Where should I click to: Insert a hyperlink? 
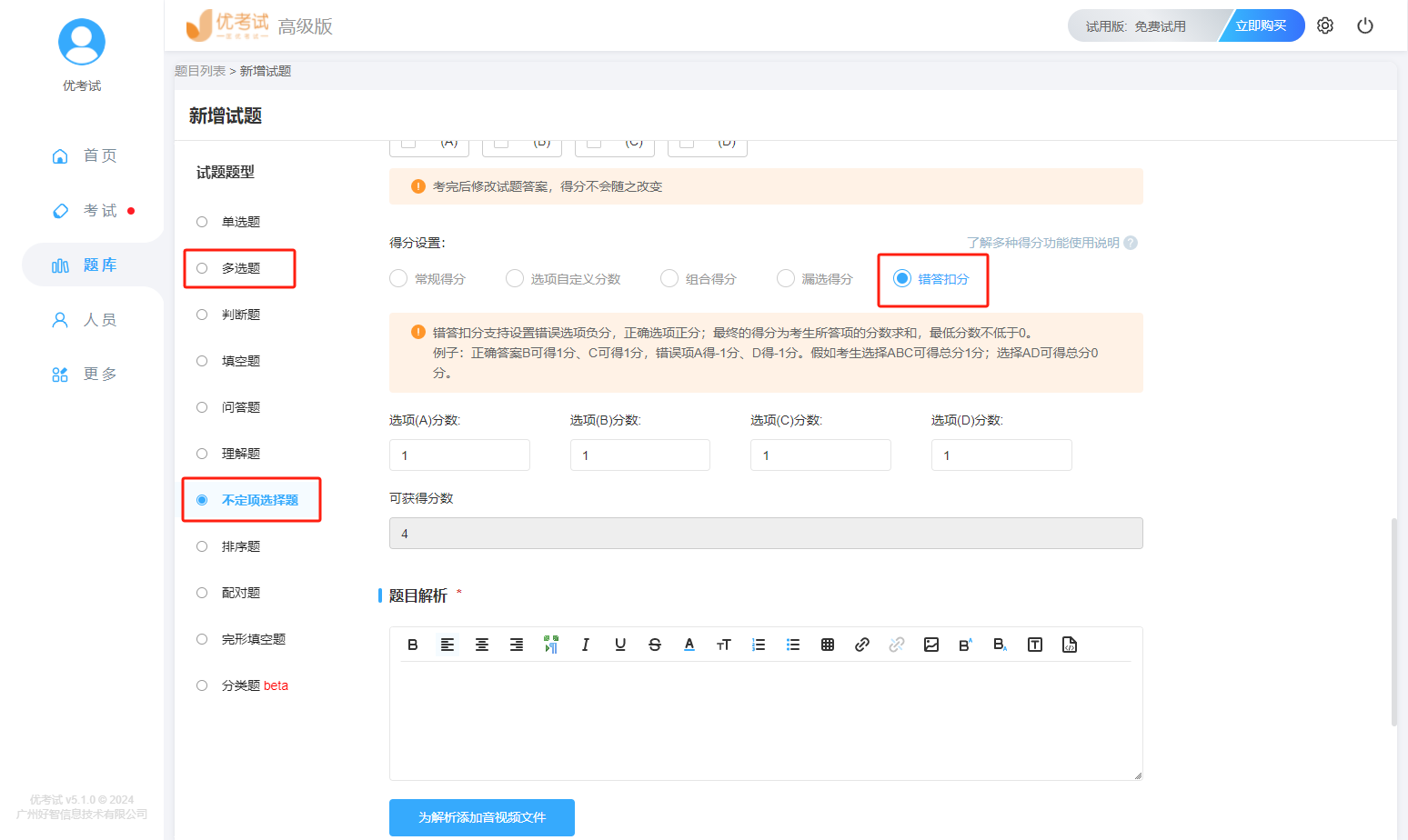[x=862, y=645]
